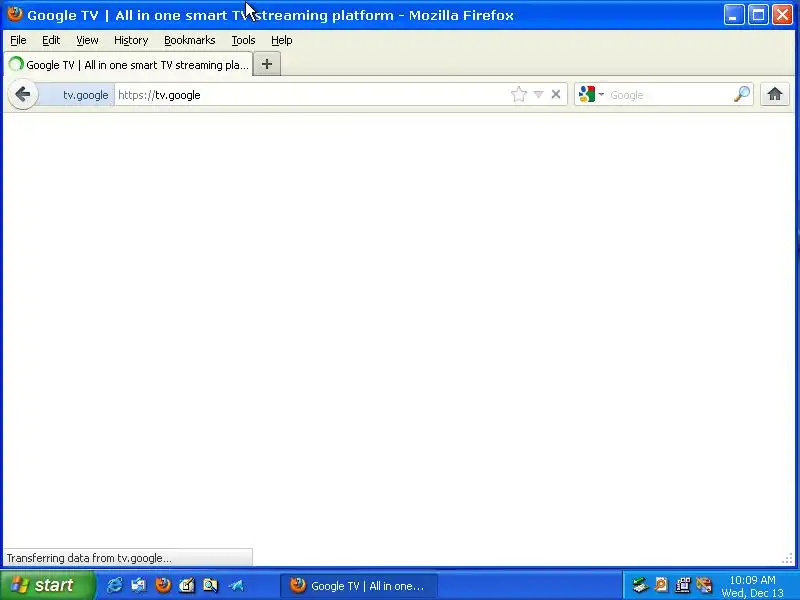Go to the Home page

[774, 94]
